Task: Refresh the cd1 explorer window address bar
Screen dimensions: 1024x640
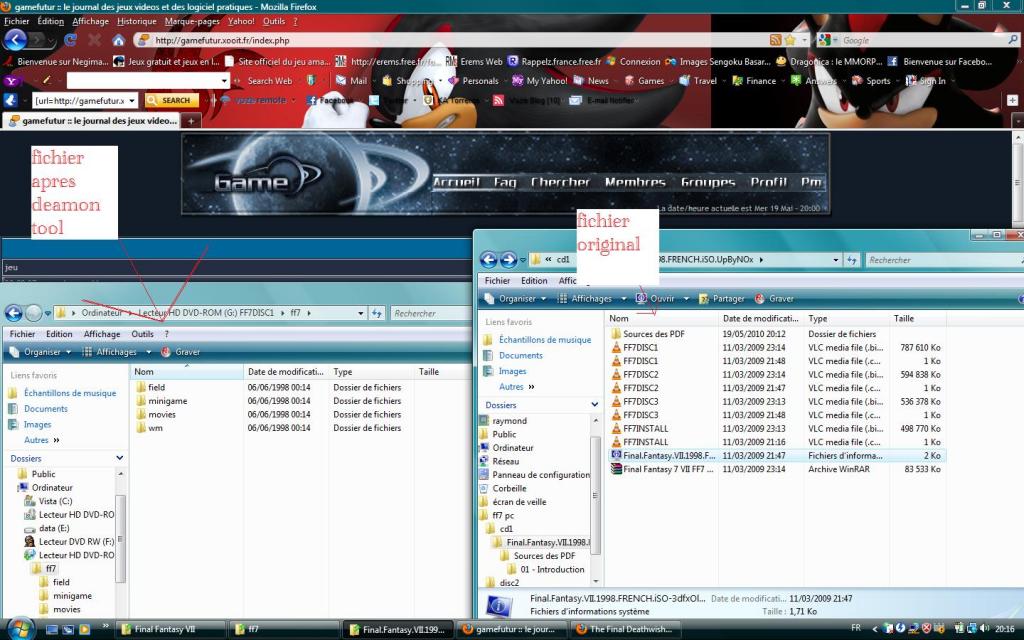Action: [852, 260]
